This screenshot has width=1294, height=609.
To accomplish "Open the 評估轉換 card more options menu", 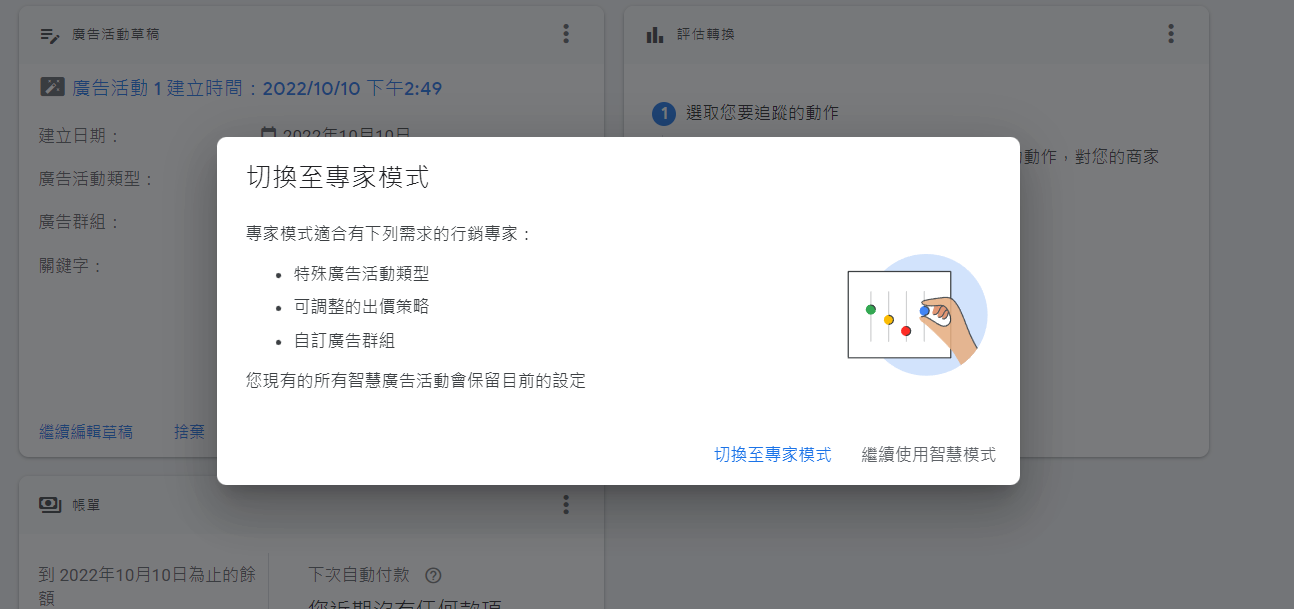I will [1171, 34].
